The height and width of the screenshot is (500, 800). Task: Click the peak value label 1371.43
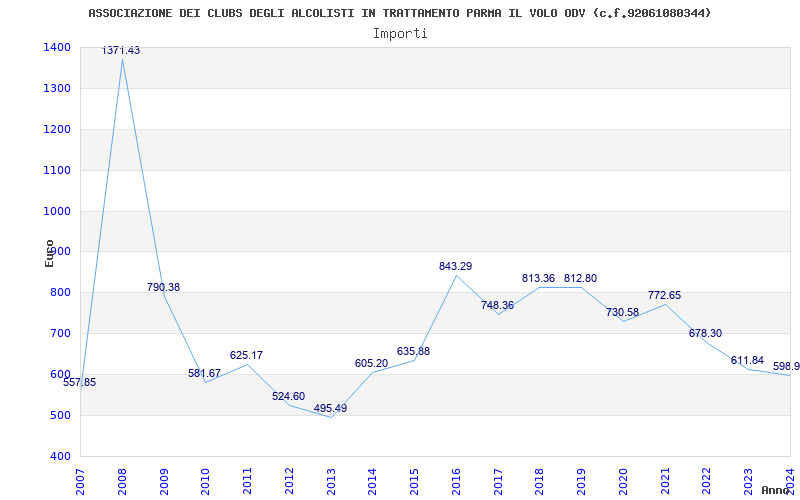pos(121,51)
